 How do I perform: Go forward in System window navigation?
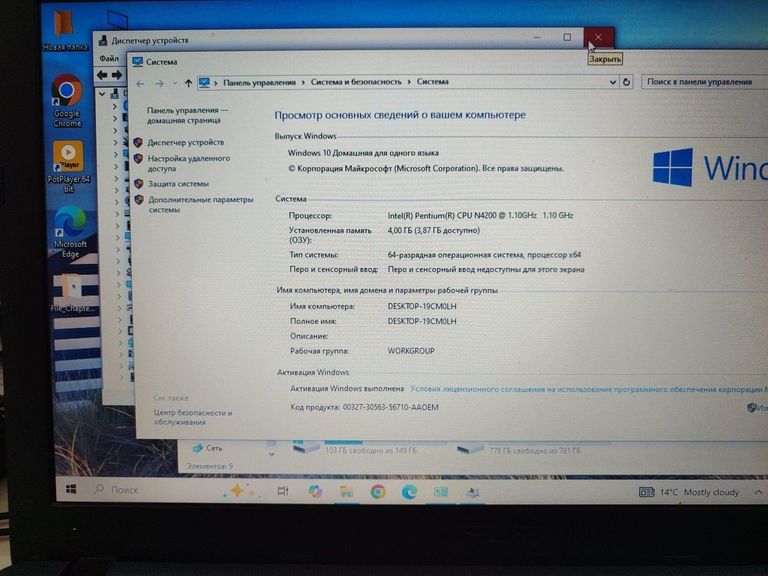tap(159, 84)
